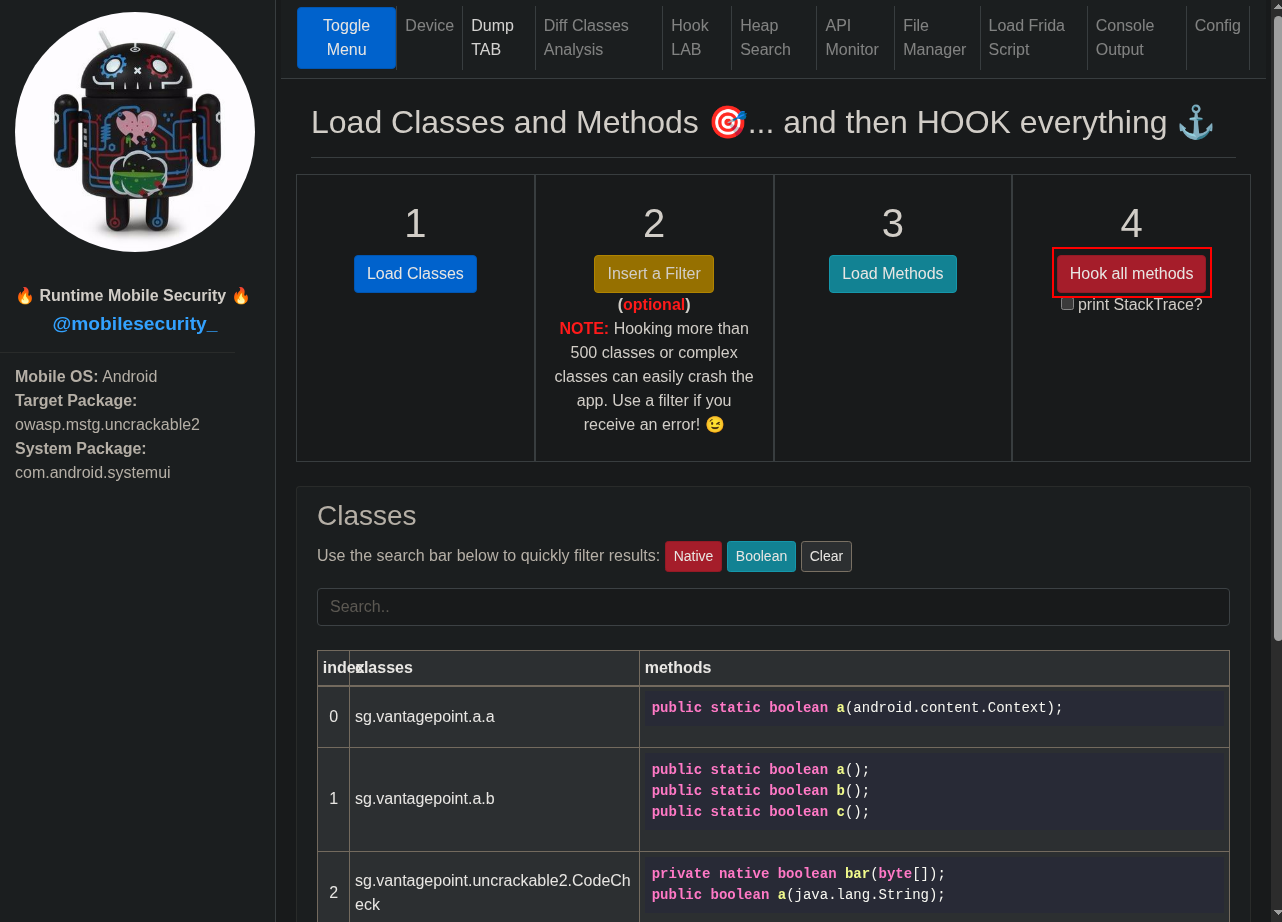Open the Hook LAB tab
The image size is (1282, 922).
689,37
